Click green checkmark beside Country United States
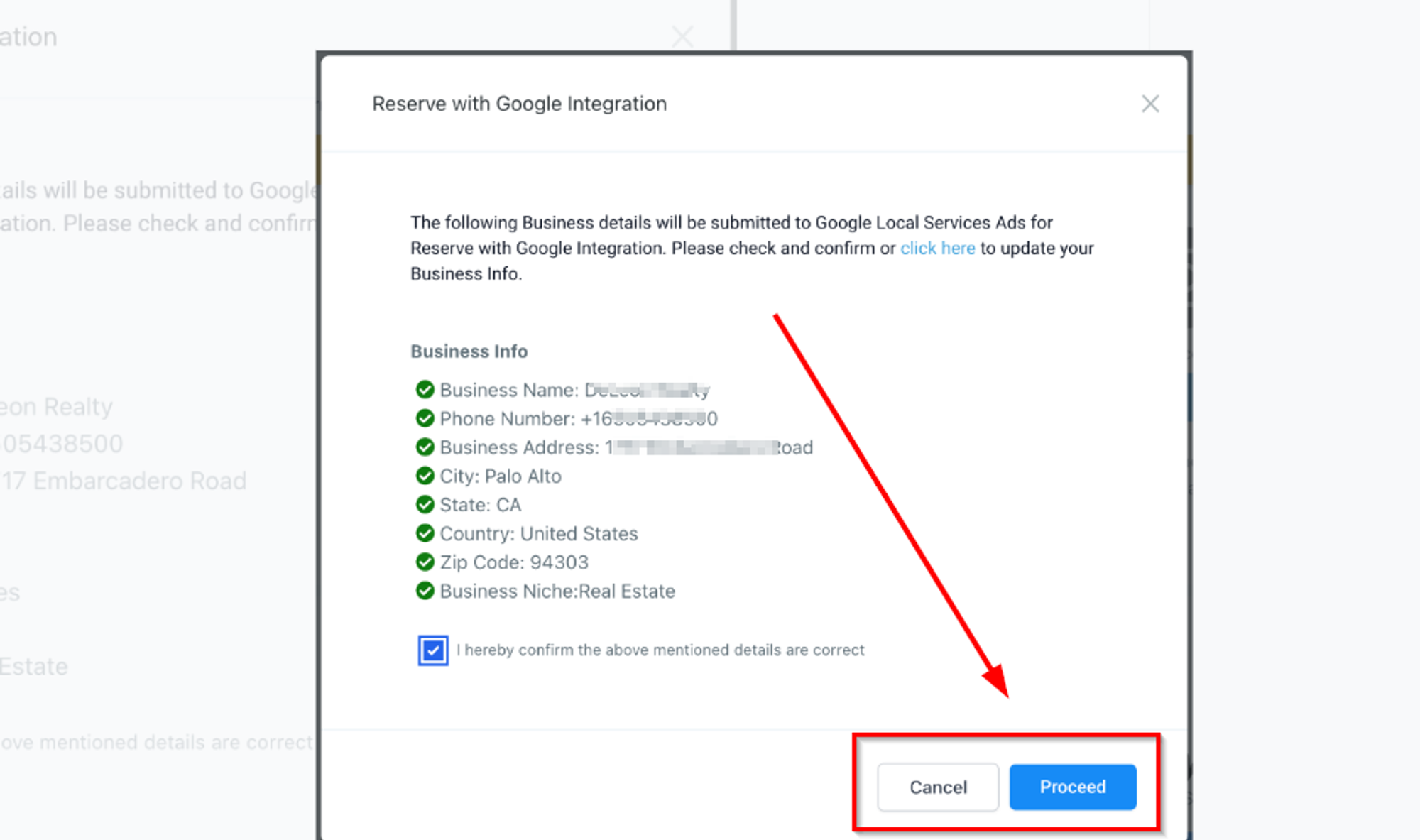Image resolution: width=1420 pixels, height=840 pixels. [425, 533]
